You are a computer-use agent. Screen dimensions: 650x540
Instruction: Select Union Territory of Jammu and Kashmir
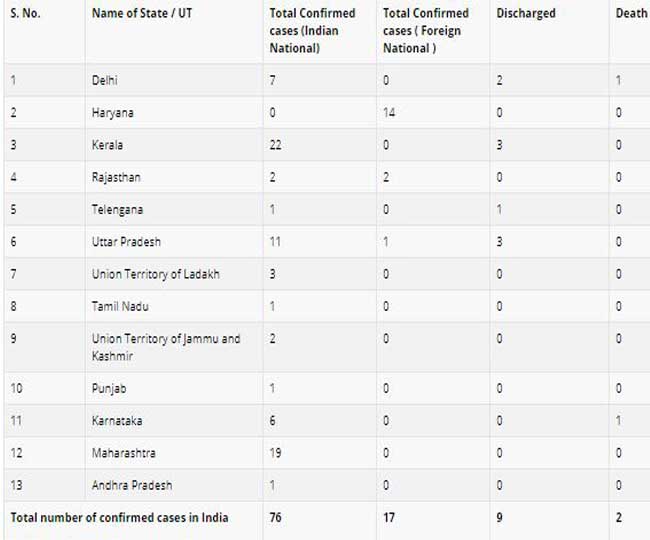(x=166, y=347)
